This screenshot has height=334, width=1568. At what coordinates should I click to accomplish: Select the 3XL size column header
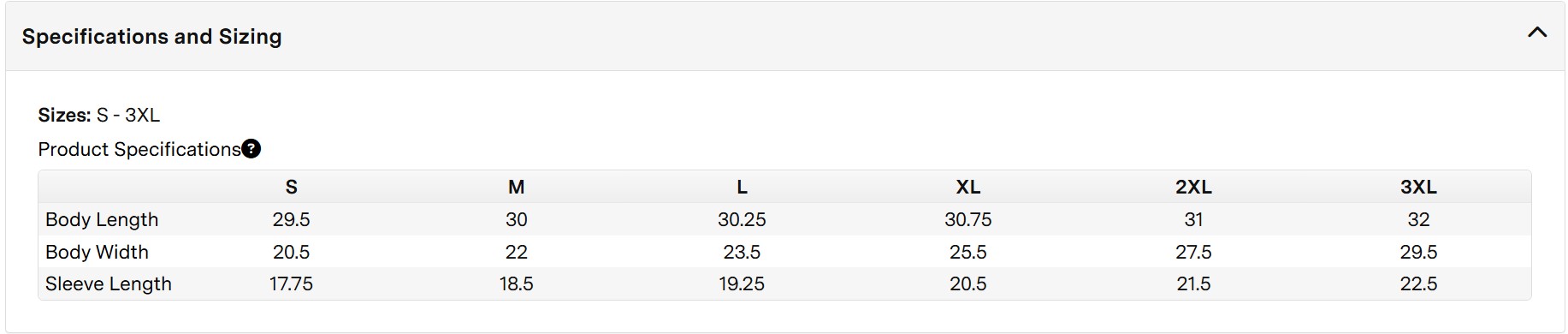(x=1418, y=187)
